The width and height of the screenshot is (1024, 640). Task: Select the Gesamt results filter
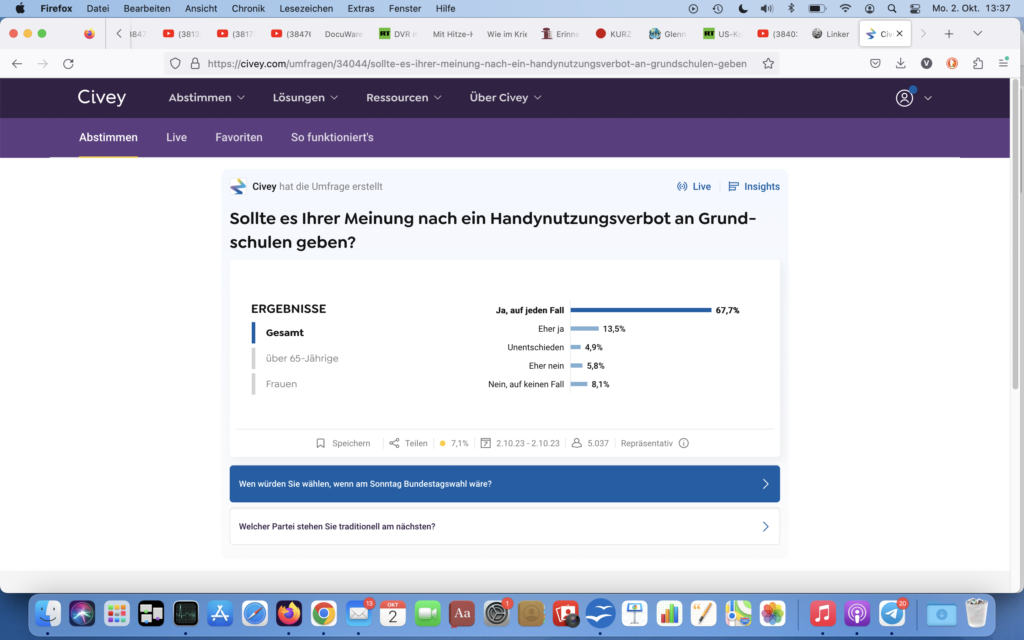point(285,333)
